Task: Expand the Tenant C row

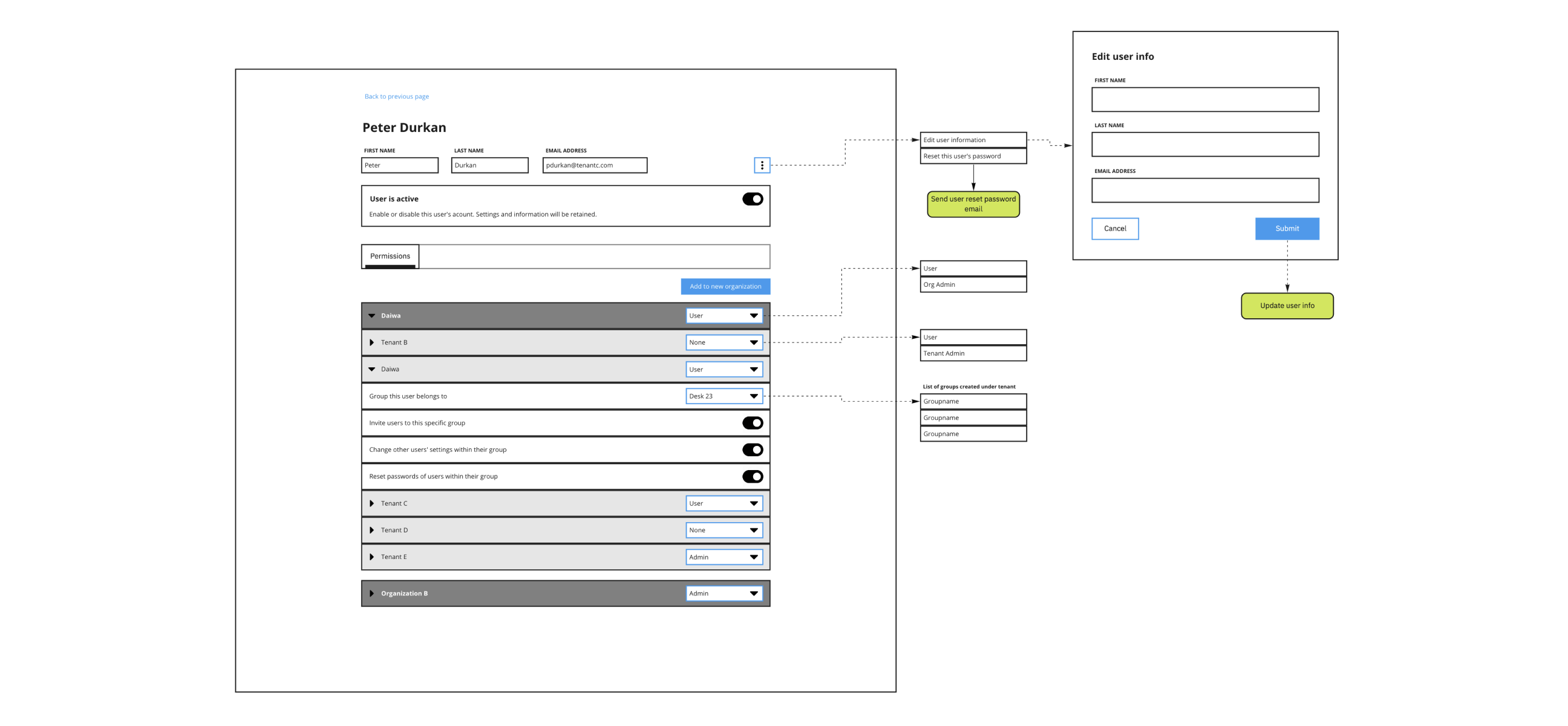Action: click(372, 503)
